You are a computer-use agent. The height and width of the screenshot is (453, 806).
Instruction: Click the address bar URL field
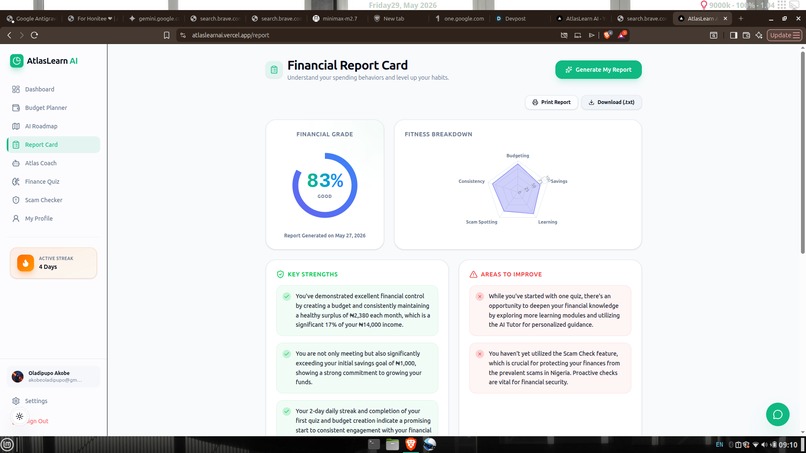click(x=370, y=35)
